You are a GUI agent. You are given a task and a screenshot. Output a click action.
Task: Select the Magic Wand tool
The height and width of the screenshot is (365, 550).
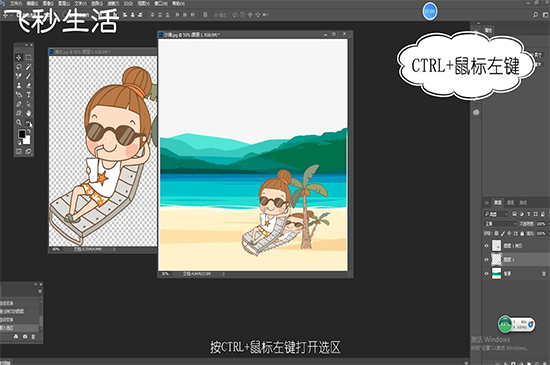(x=29, y=67)
